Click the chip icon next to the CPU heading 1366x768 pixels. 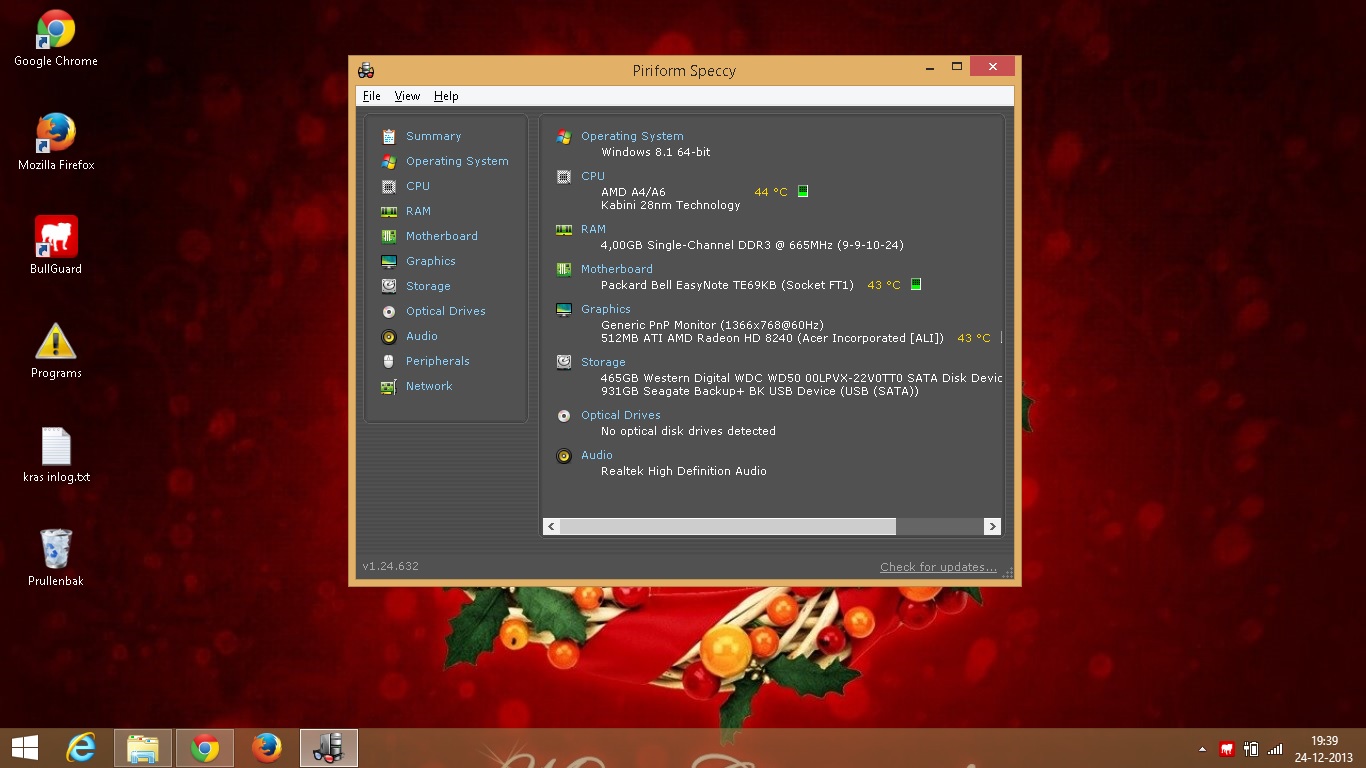coord(564,177)
